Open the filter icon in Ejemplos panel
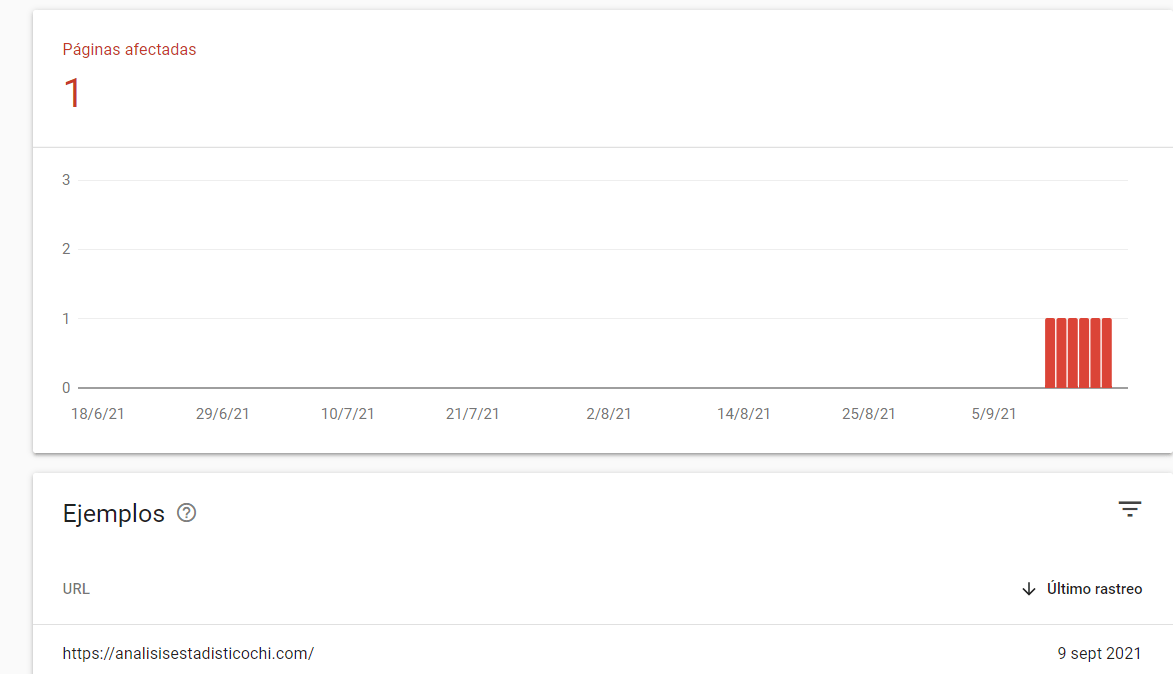1173x674 pixels. pyautogui.click(x=1130, y=509)
